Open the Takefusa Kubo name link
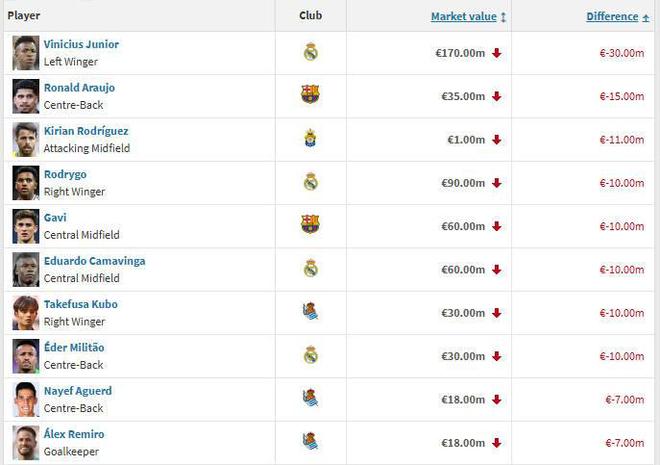 coord(81,304)
